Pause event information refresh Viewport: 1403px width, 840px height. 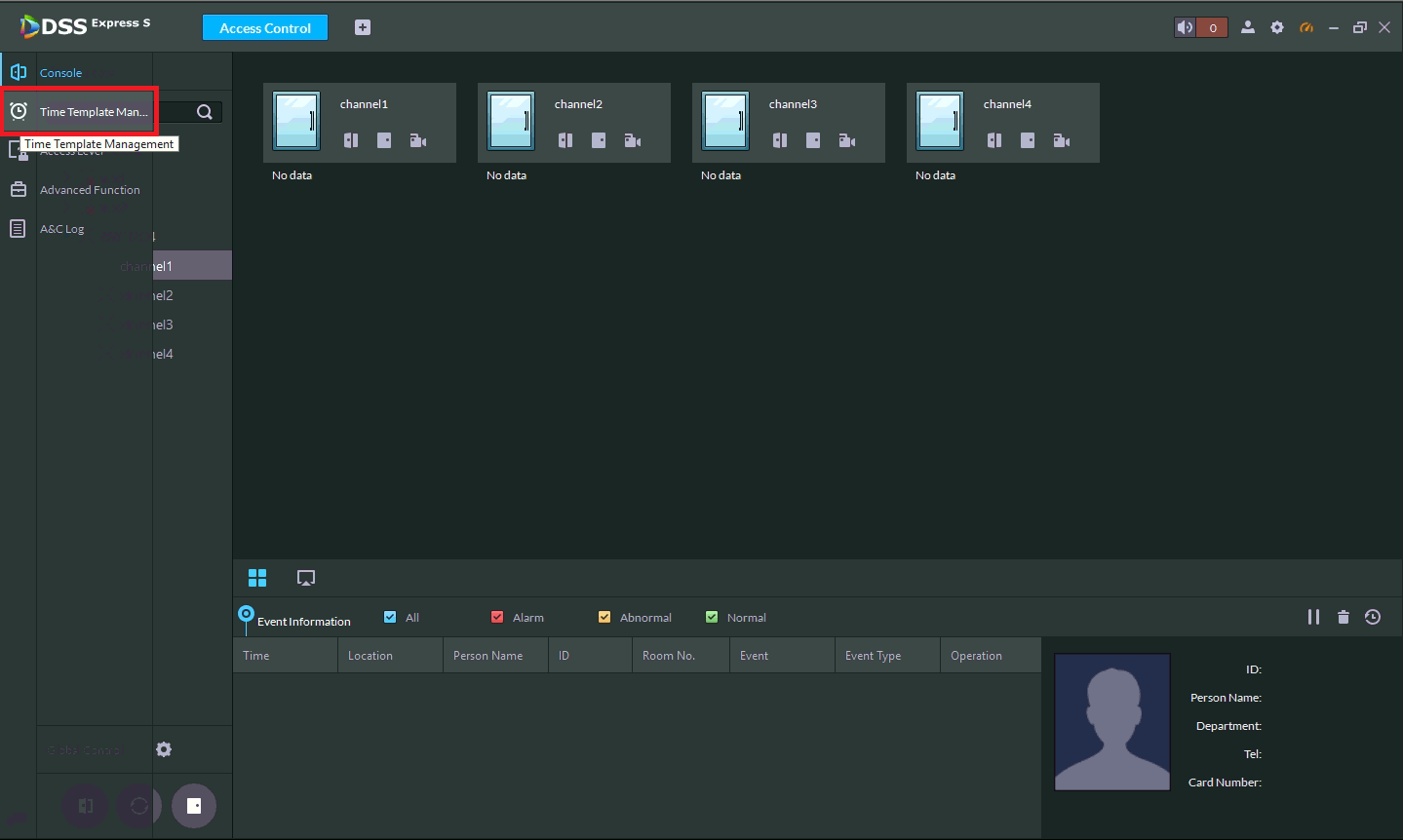click(1313, 617)
